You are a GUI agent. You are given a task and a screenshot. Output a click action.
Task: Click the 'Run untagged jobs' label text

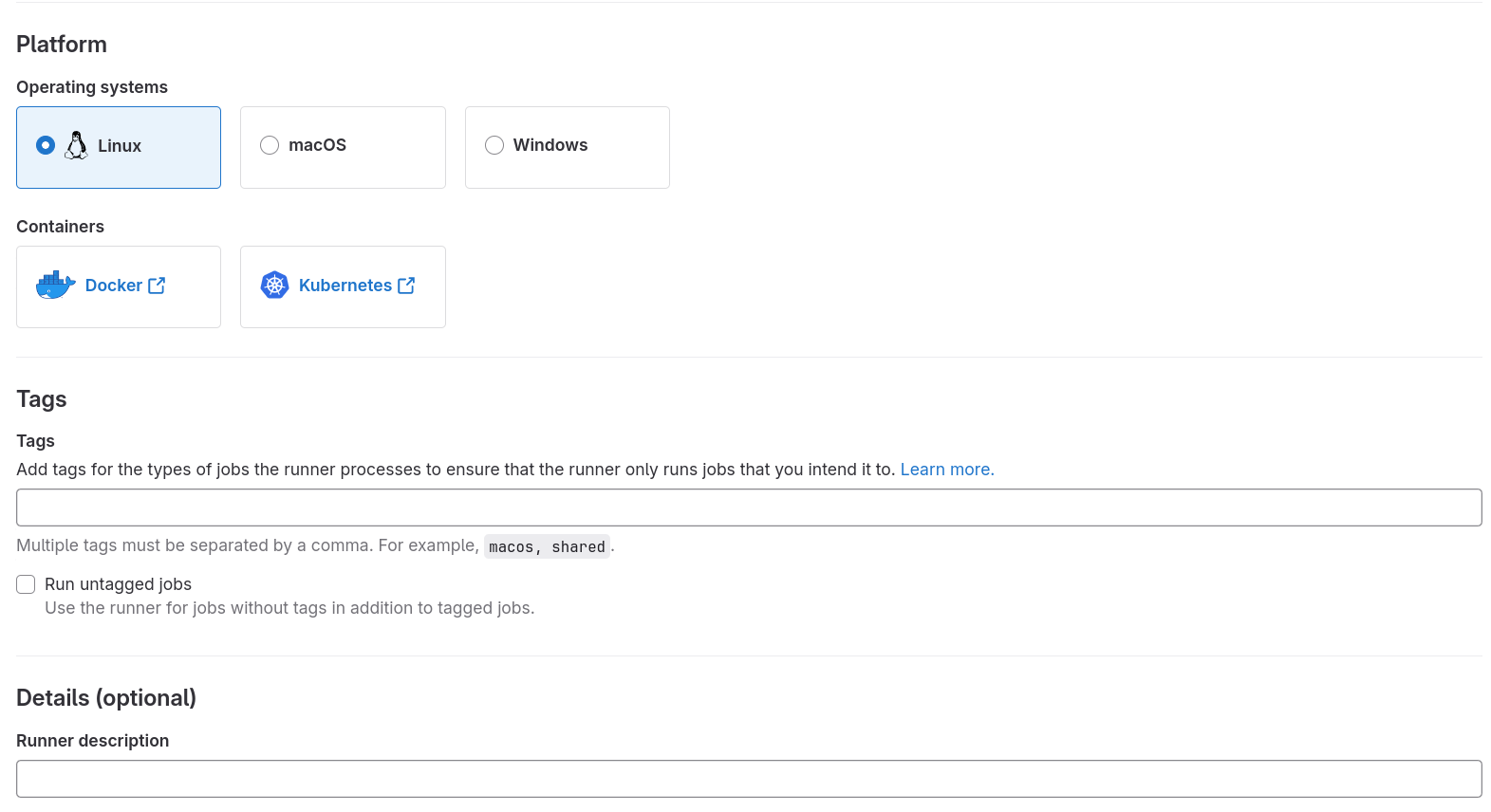click(x=118, y=584)
